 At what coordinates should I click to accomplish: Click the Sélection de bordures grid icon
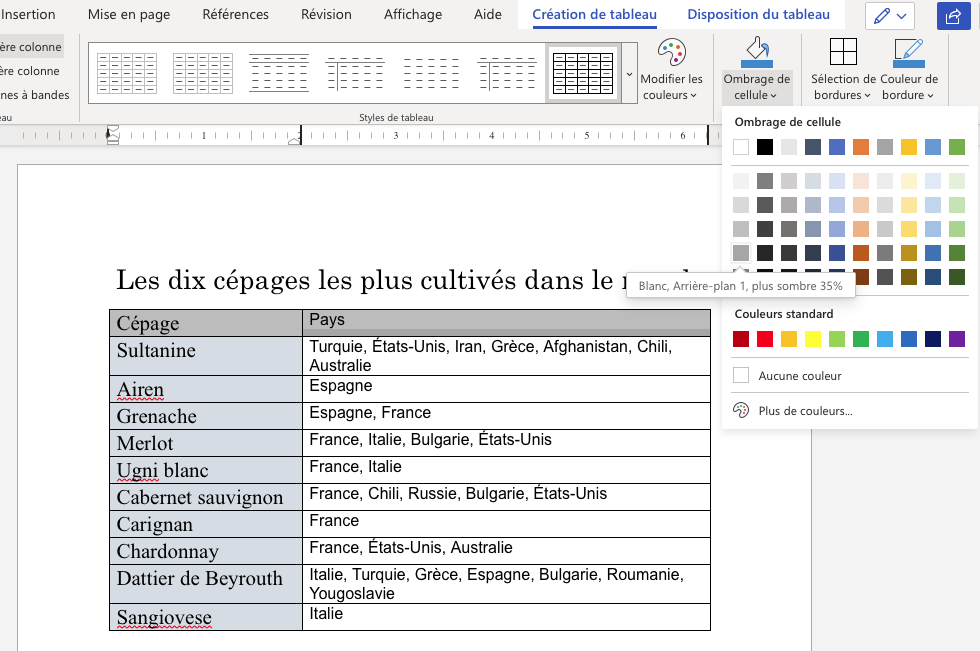pos(842,51)
